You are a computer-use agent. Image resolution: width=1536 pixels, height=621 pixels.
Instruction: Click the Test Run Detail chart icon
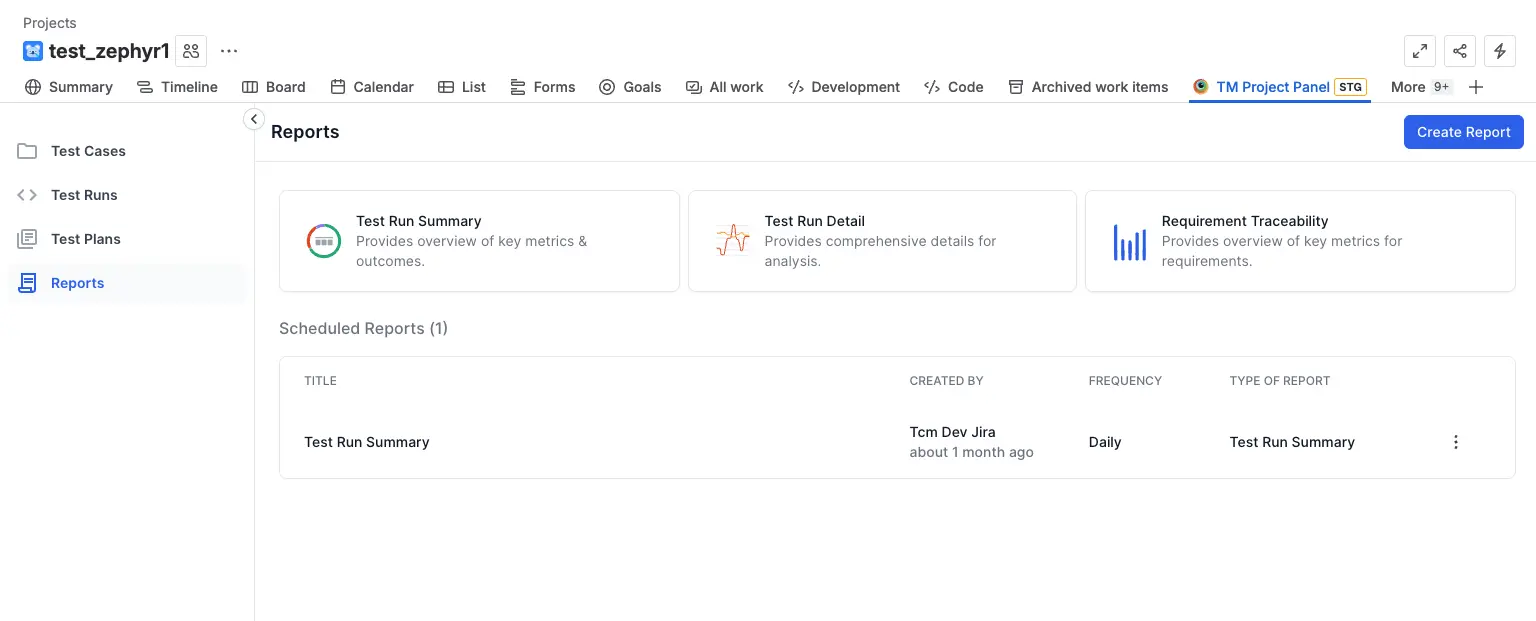coord(732,241)
